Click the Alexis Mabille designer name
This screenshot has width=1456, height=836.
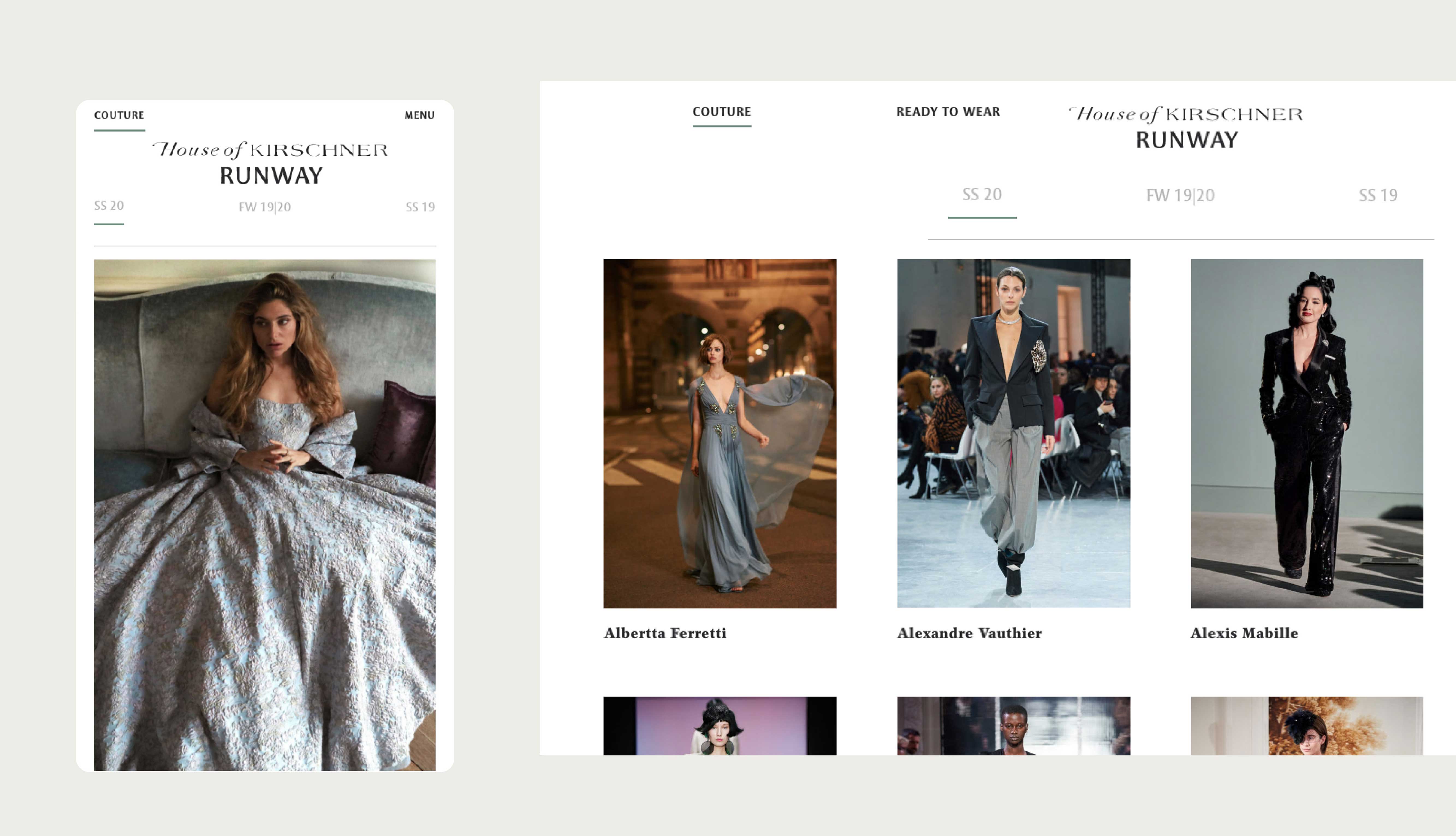click(1244, 633)
